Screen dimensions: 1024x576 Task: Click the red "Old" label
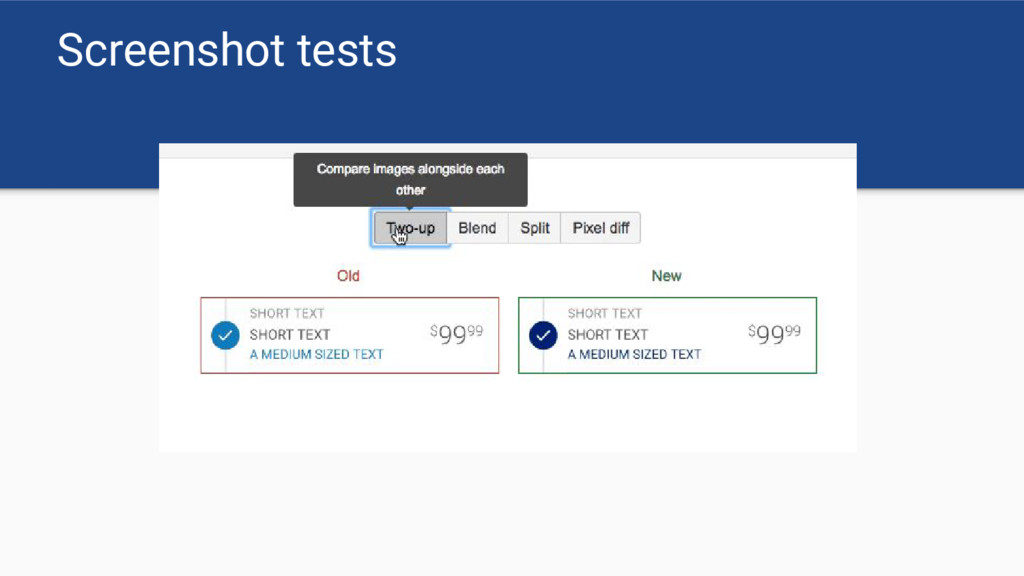(348, 276)
